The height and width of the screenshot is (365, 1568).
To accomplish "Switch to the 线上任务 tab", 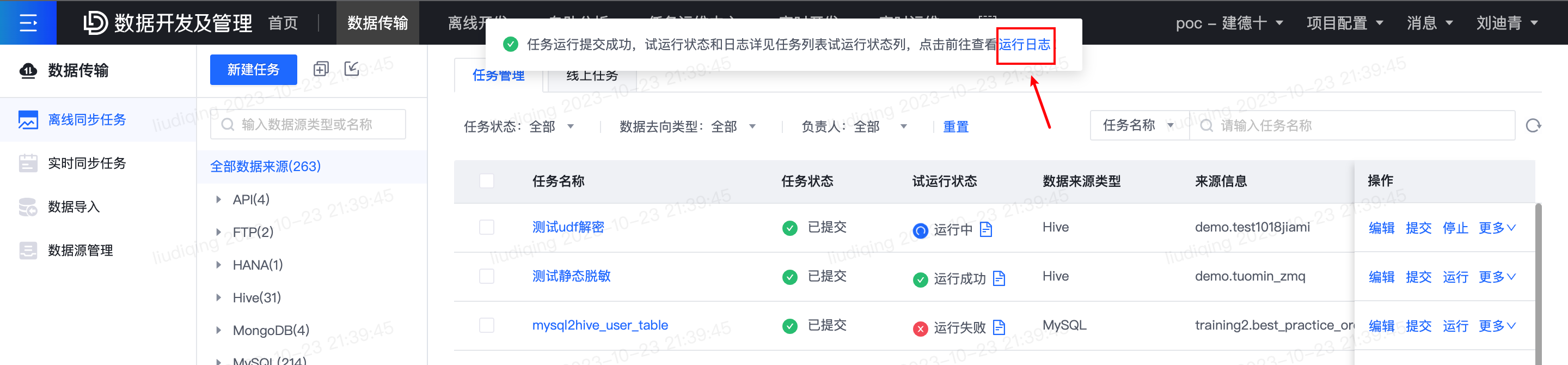I will pyautogui.click(x=592, y=76).
